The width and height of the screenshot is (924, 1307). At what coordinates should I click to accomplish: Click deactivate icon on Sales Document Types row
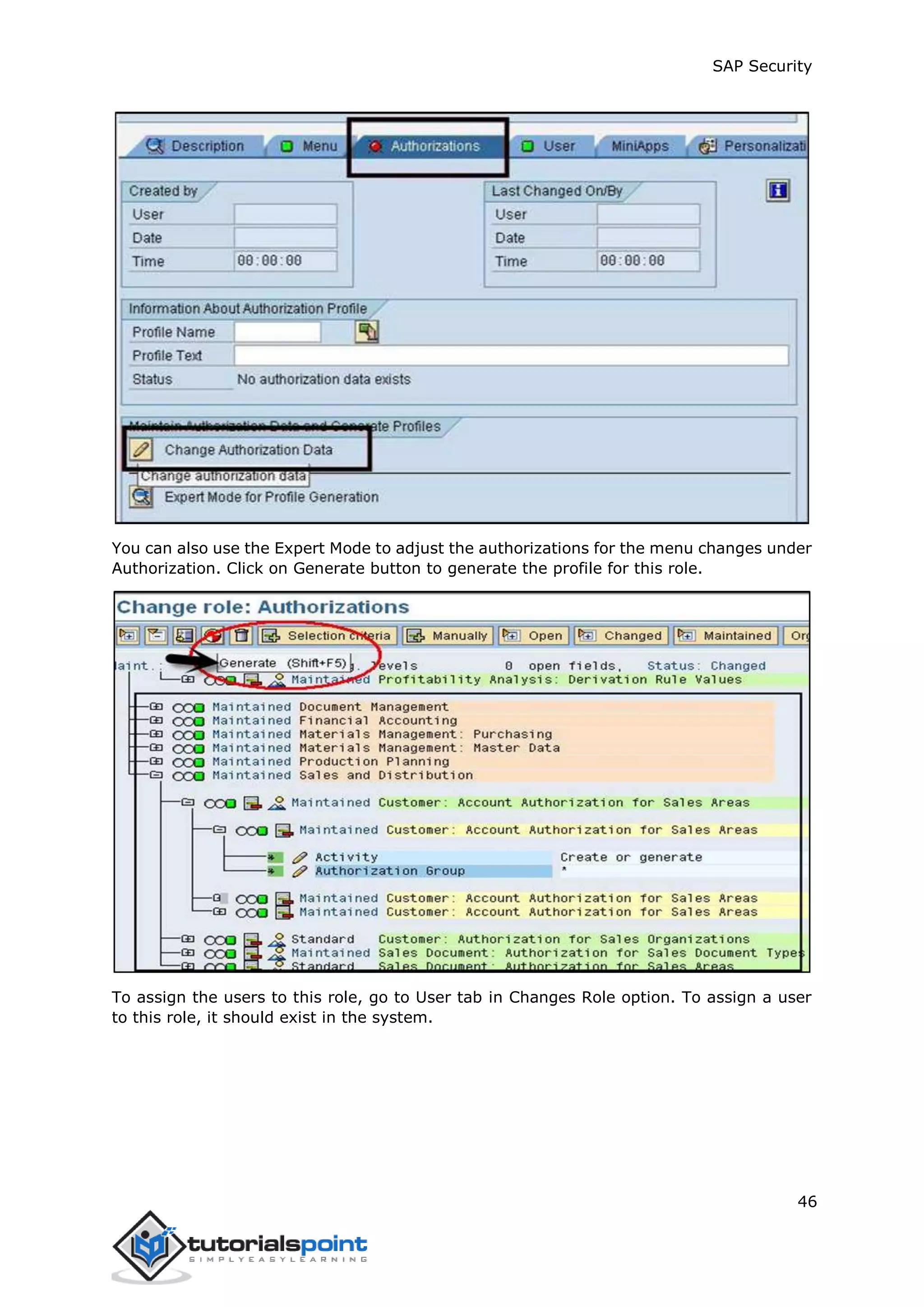[253, 953]
